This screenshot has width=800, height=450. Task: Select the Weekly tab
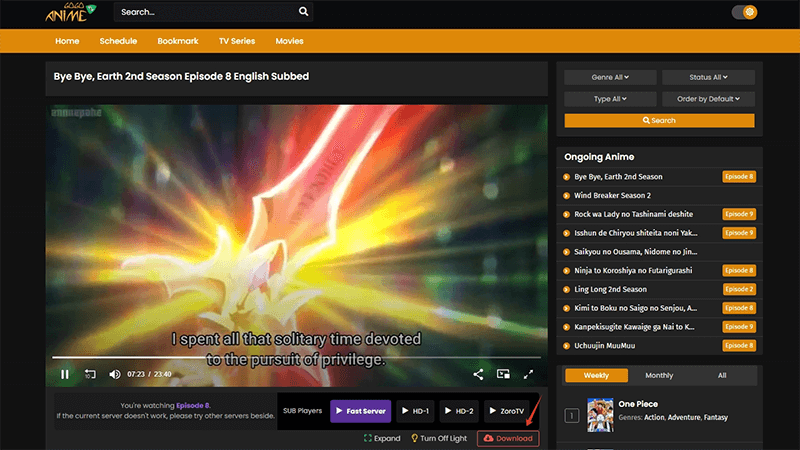[596, 376]
